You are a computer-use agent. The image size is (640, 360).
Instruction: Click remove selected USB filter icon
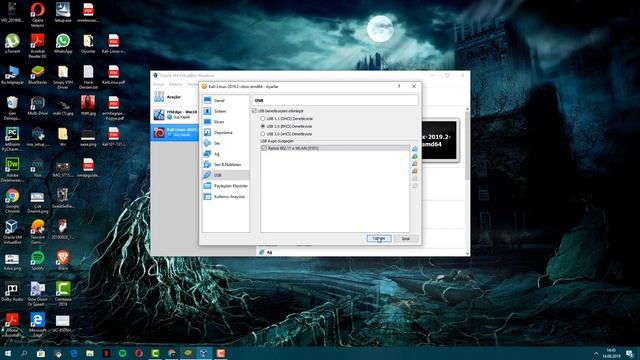(414, 171)
